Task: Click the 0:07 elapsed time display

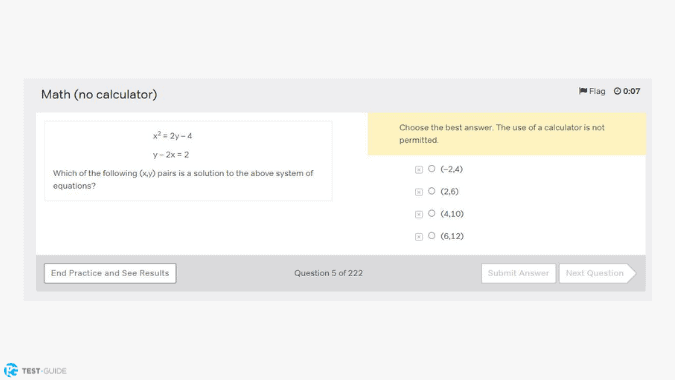Action: 632,91
